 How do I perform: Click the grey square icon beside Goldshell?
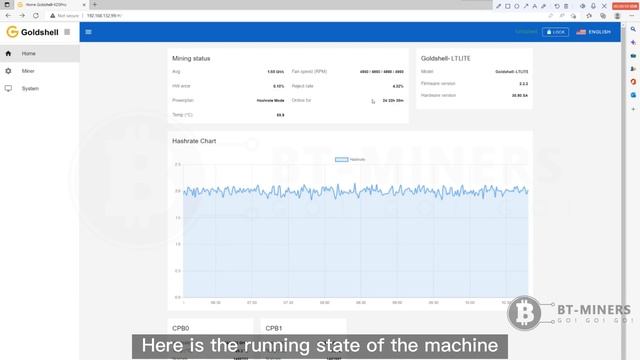tap(67, 32)
